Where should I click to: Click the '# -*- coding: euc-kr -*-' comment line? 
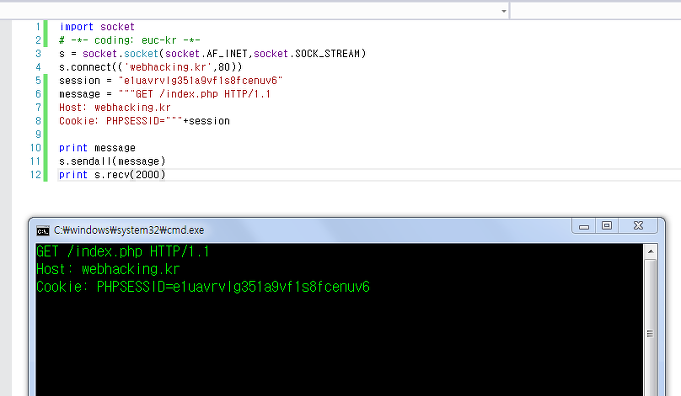pyautogui.click(x=129, y=40)
